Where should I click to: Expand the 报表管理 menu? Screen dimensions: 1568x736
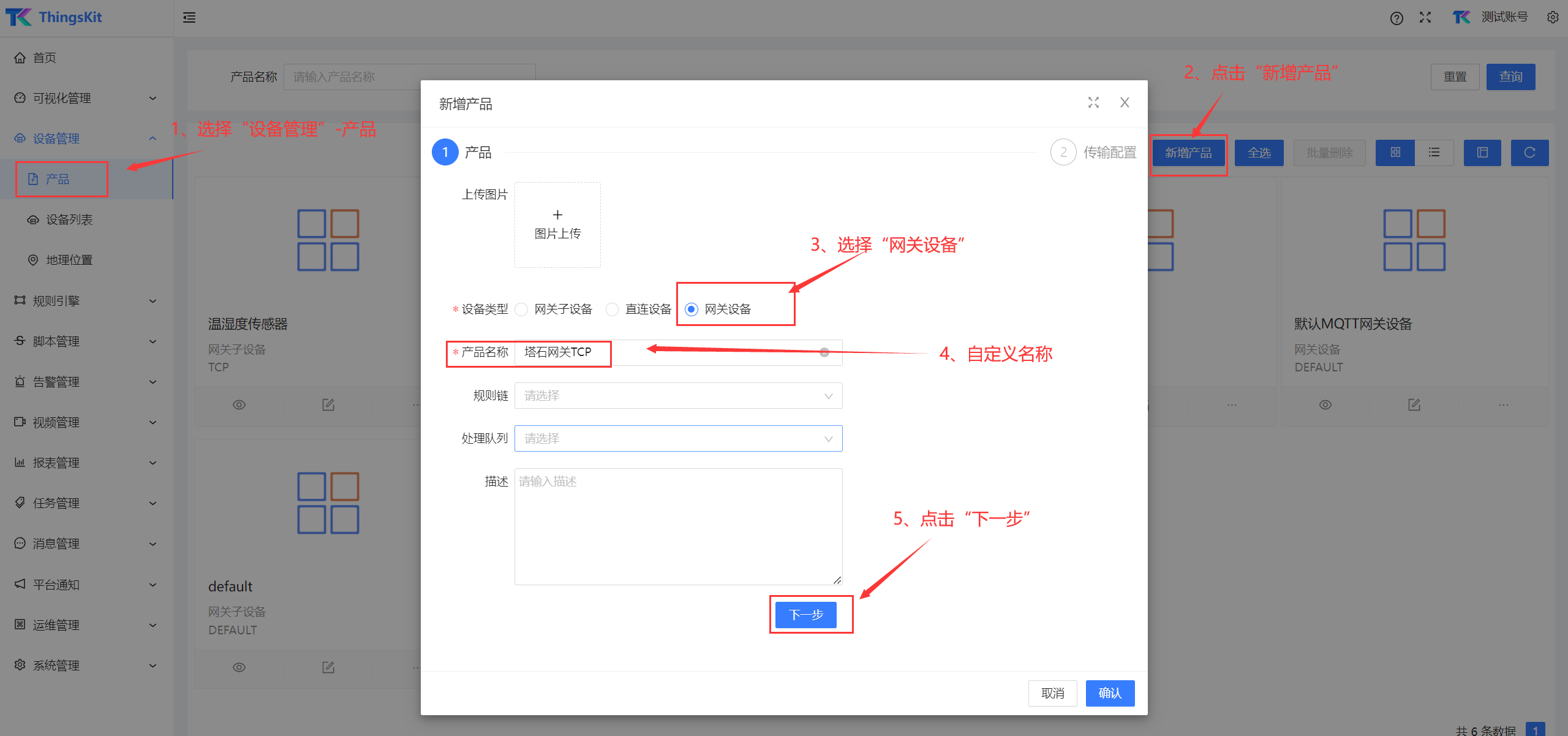(86, 463)
